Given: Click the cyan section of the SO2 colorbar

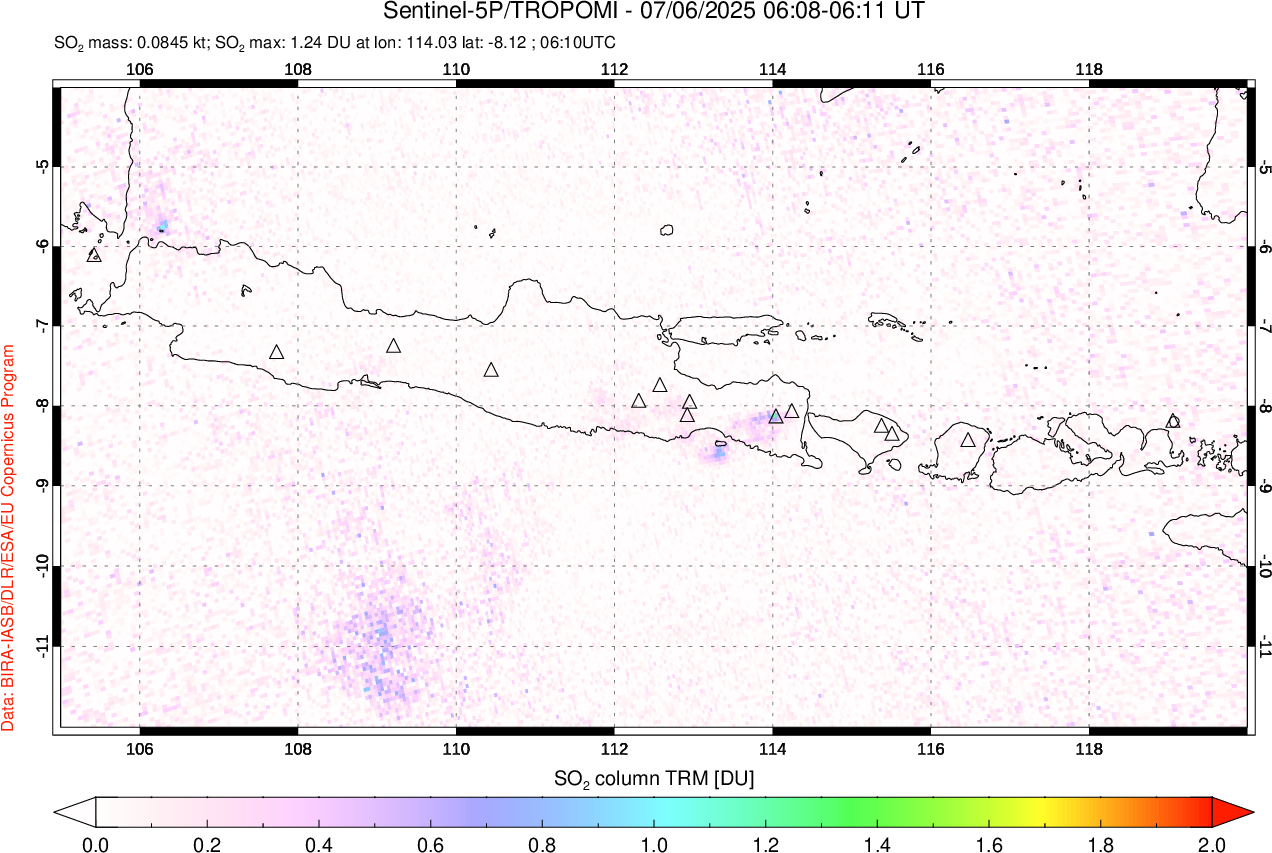Looking at the screenshot, I should click(x=665, y=812).
